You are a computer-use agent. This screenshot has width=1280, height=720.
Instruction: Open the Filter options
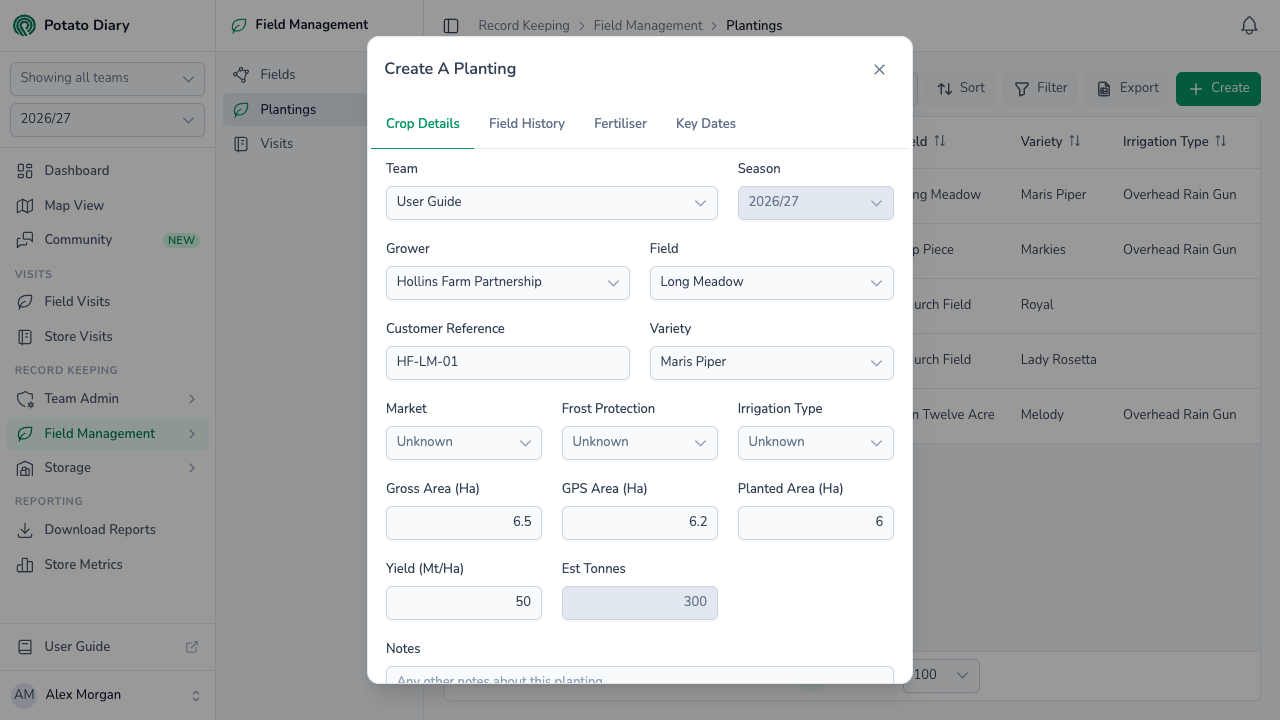[x=1041, y=88]
